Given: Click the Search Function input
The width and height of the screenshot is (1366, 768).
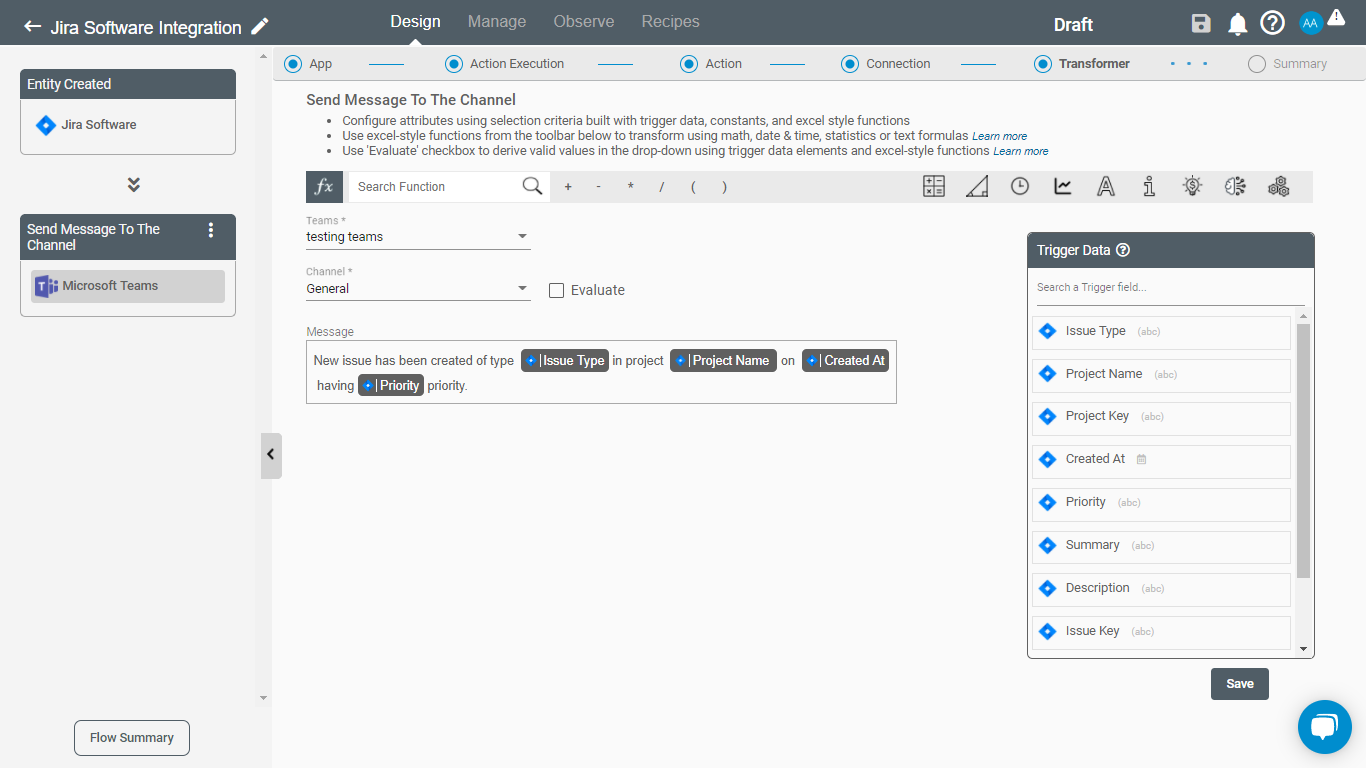Looking at the screenshot, I should (x=435, y=187).
